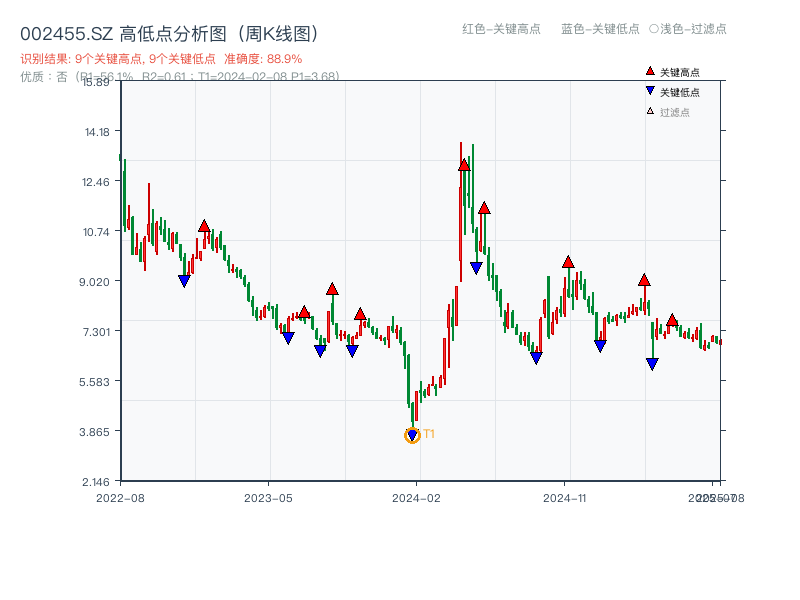Click the orange circled T1 low marker
Viewport: 800px width, 600px height.
click(412, 435)
